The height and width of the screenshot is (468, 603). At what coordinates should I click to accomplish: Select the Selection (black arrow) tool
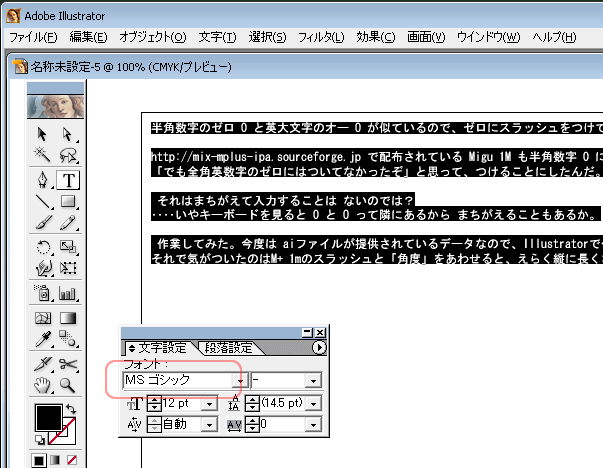pos(42,134)
